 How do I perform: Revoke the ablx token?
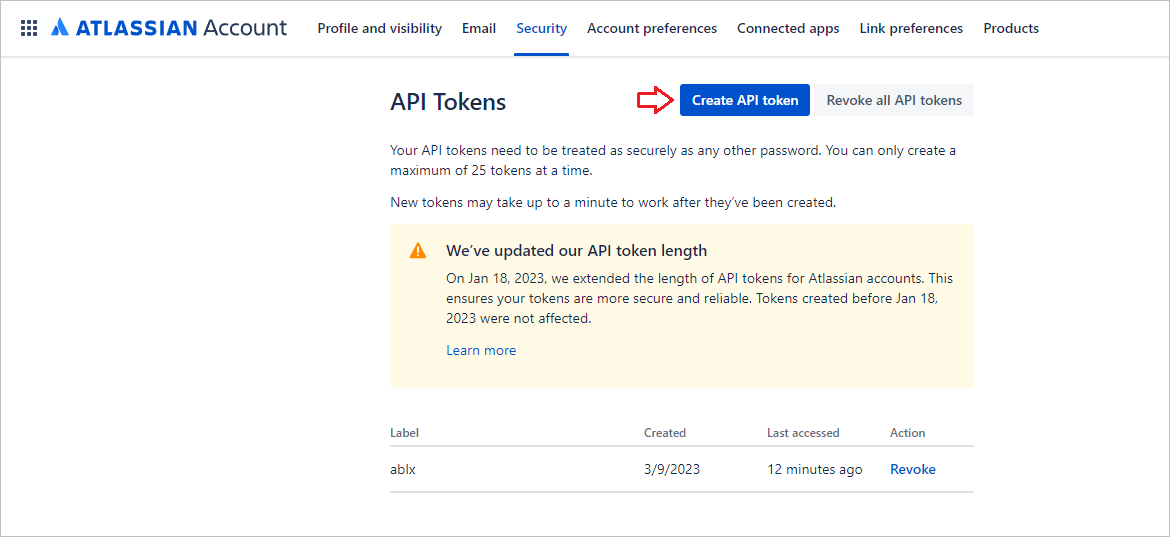913,469
